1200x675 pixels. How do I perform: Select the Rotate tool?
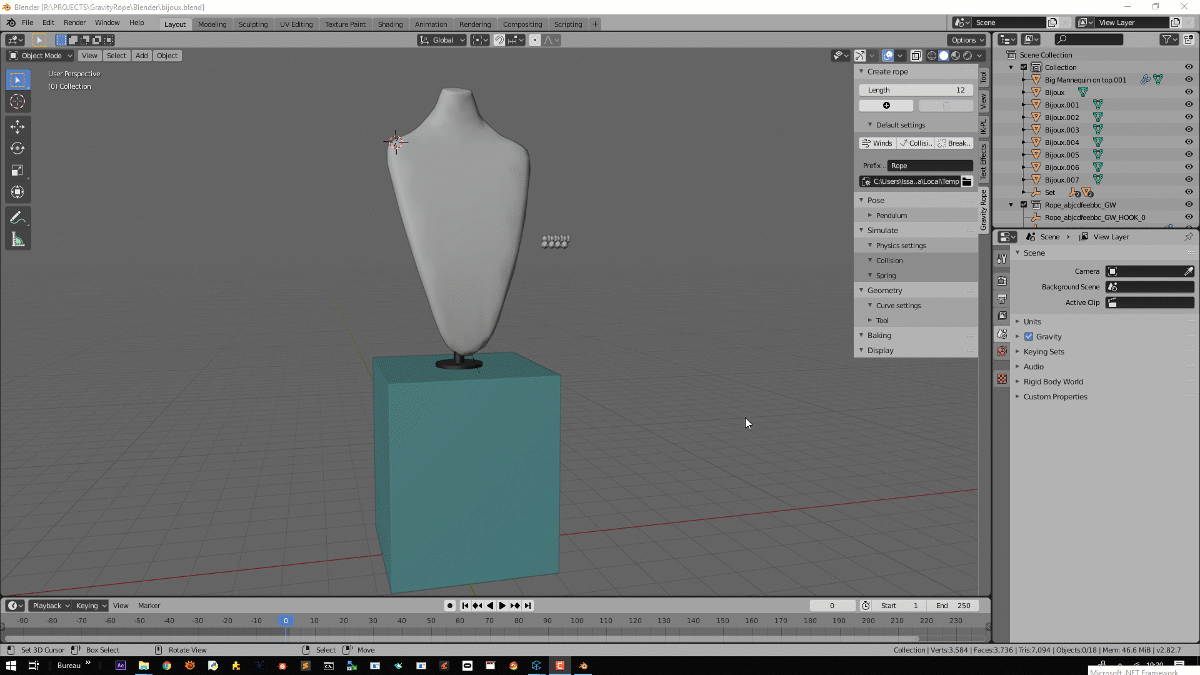coord(17,148)
